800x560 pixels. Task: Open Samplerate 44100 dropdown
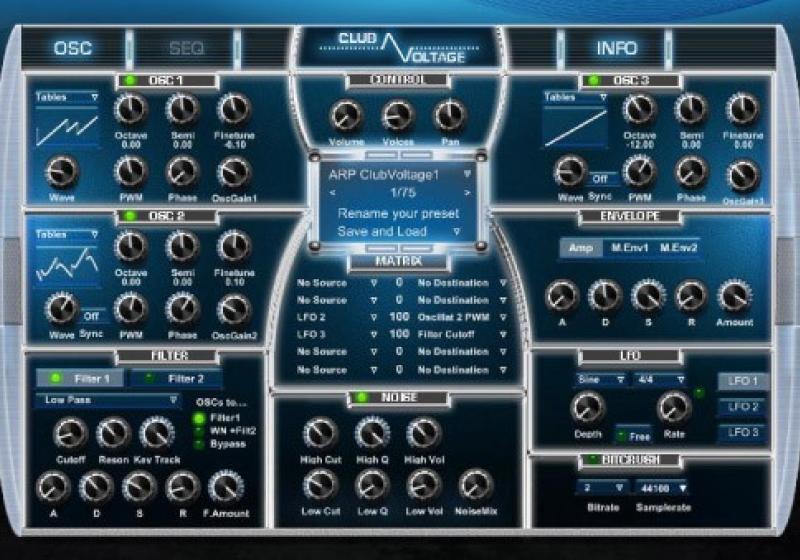pos(662,488)
